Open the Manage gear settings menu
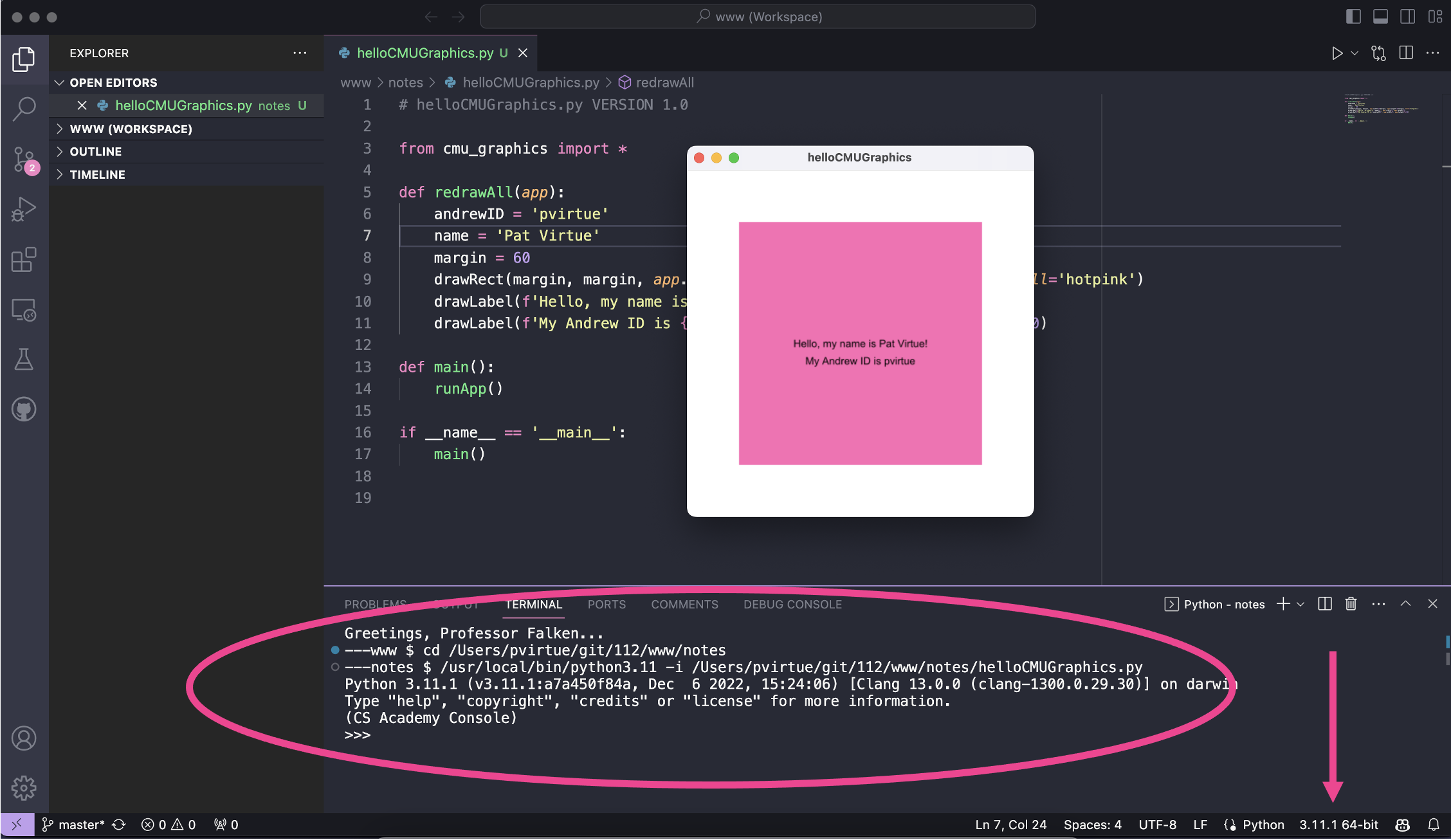The height and width of the screenshot is (840, 1451). (x=24, y=788)
